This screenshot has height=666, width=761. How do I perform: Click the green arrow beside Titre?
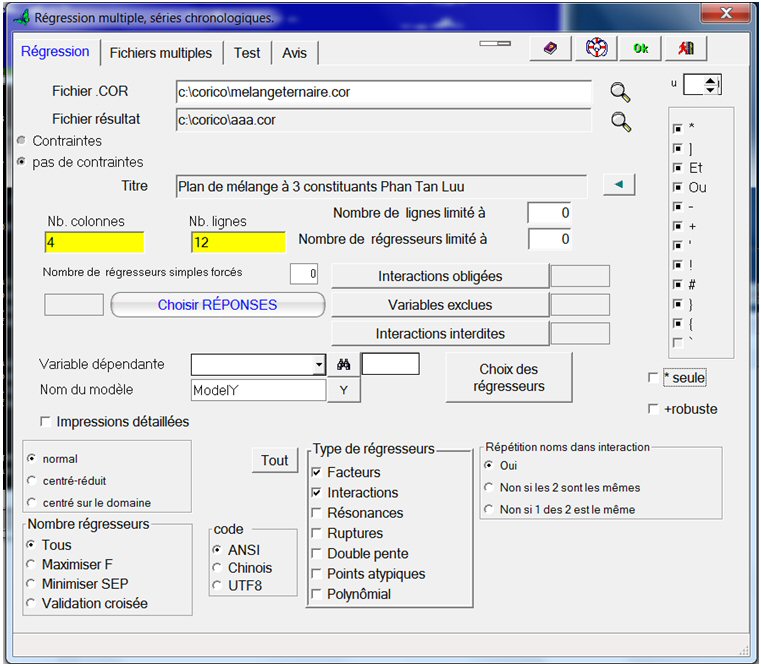coord(618,185)
